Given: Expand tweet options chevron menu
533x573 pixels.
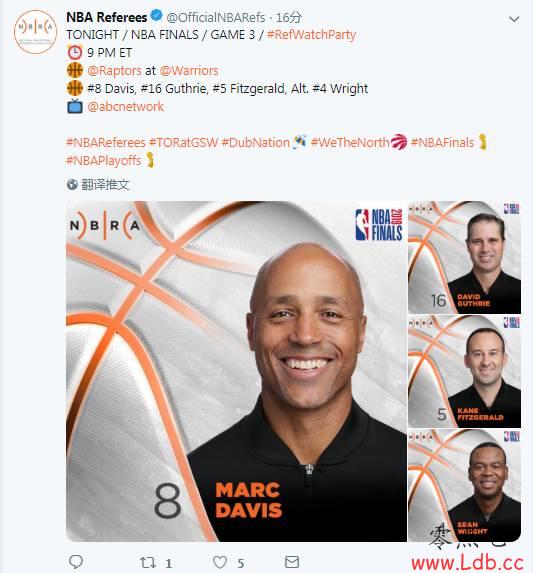Looking at the screenshot, I should (514, 19).
